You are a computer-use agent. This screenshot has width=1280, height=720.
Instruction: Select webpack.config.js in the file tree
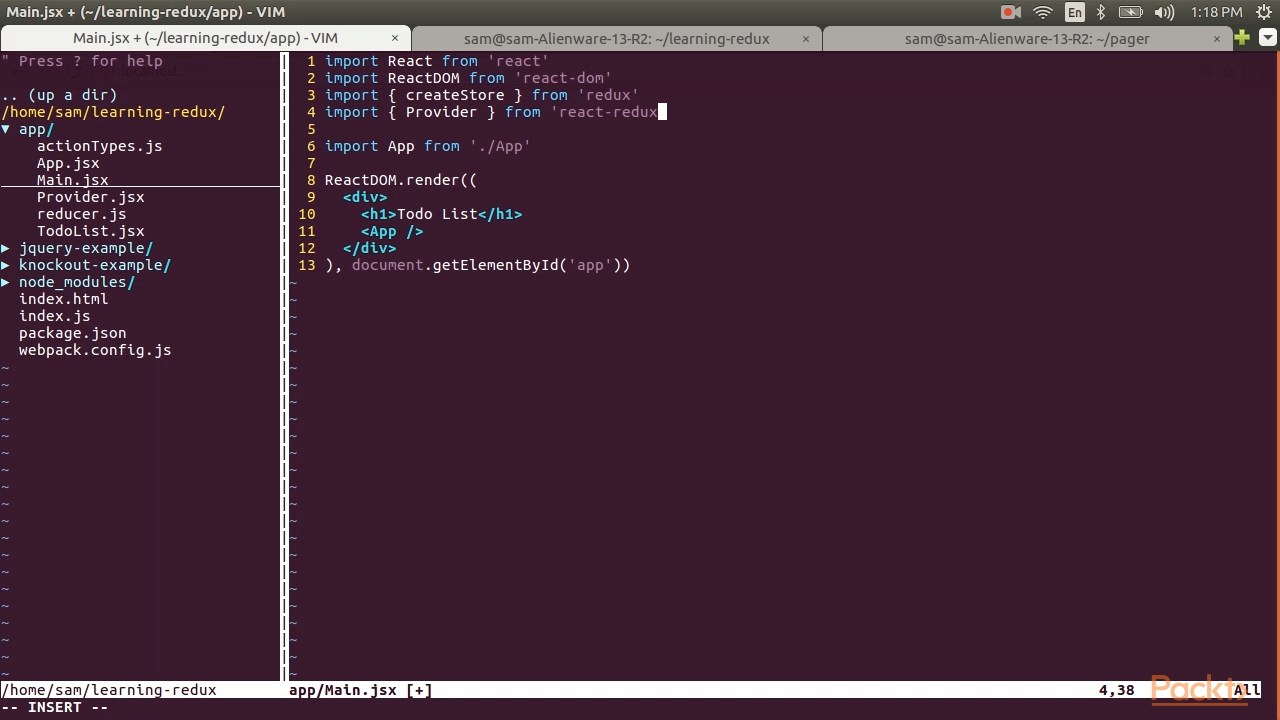(95, 350)
